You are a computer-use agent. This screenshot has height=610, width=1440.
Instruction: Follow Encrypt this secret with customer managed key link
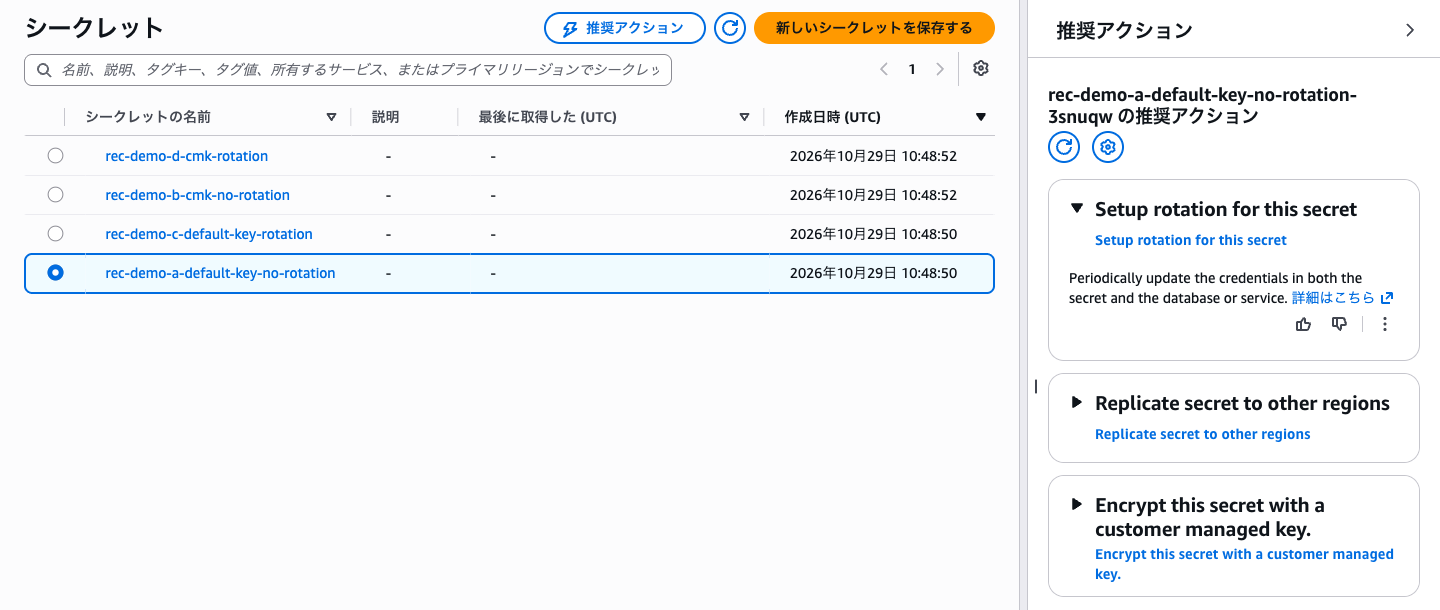point(1244,564)
